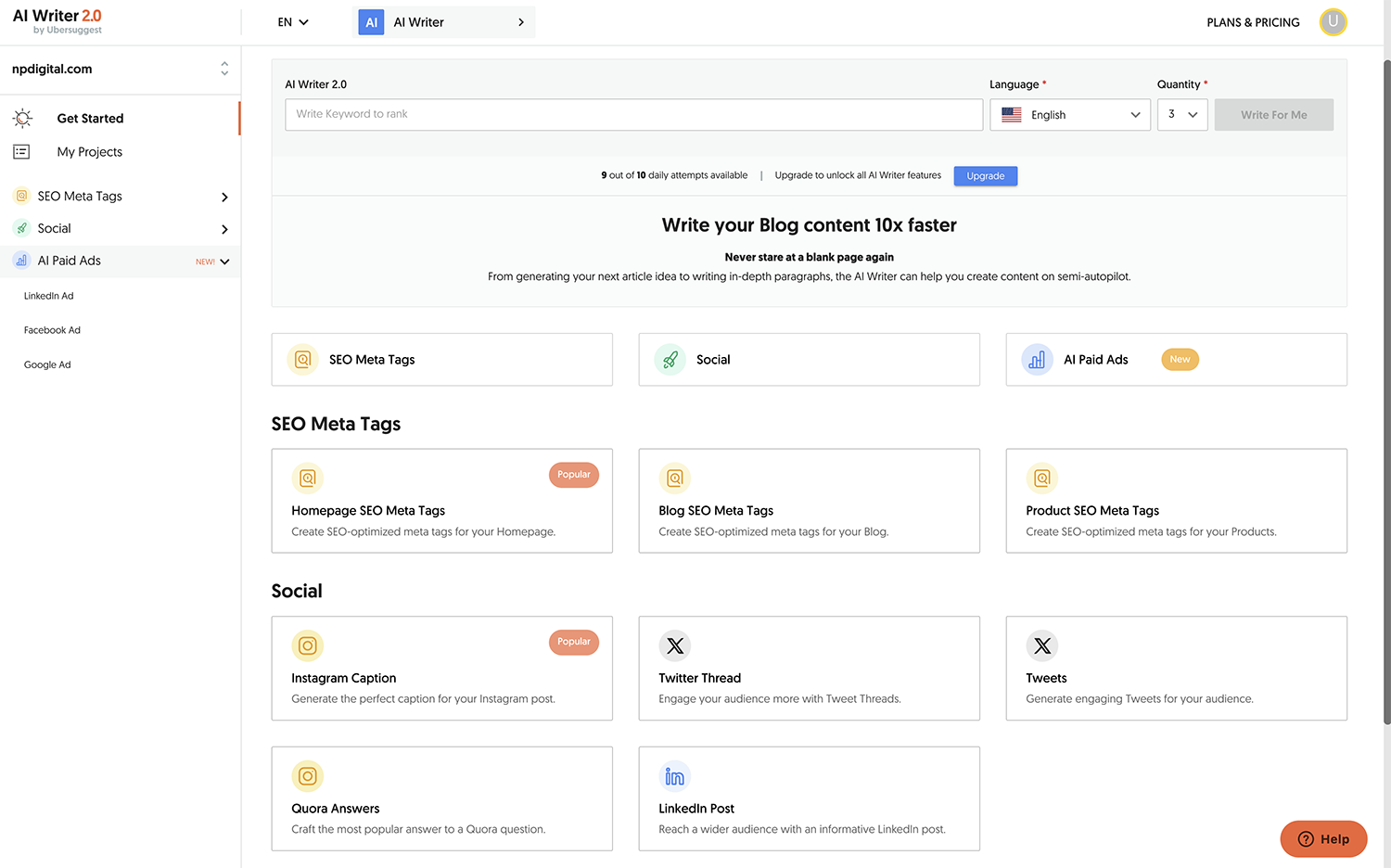The image size is (1391, 868).
Task: Open LinkedIn Post title
Action: point(696,809)
